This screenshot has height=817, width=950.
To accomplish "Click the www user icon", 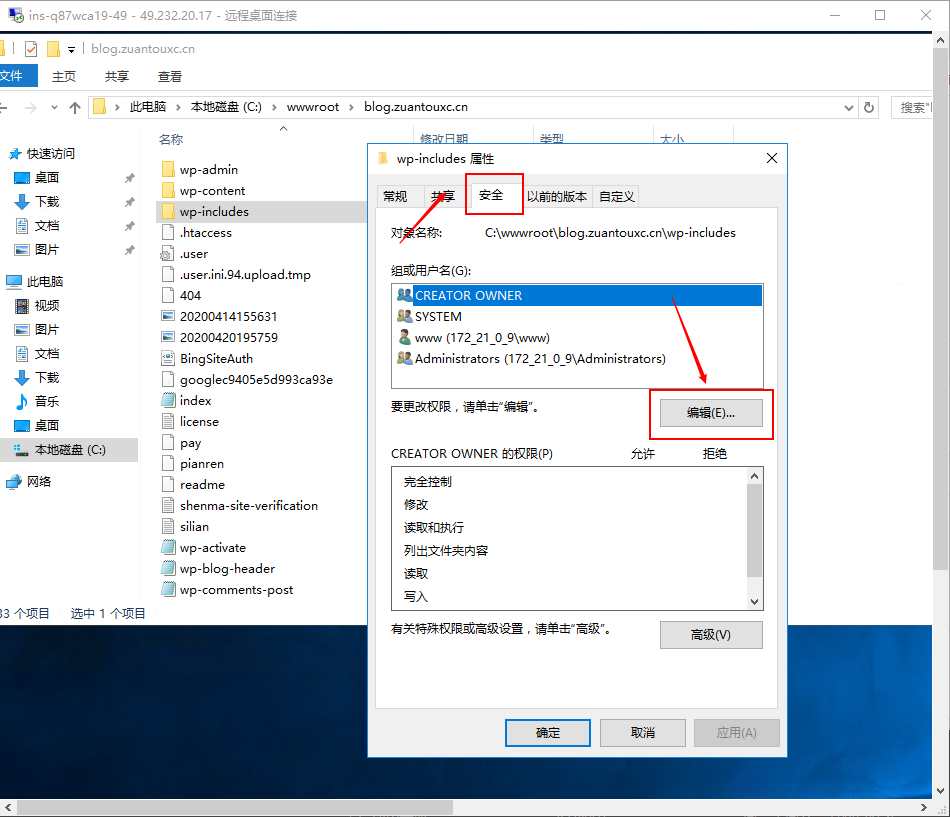I will coord(404,337).
